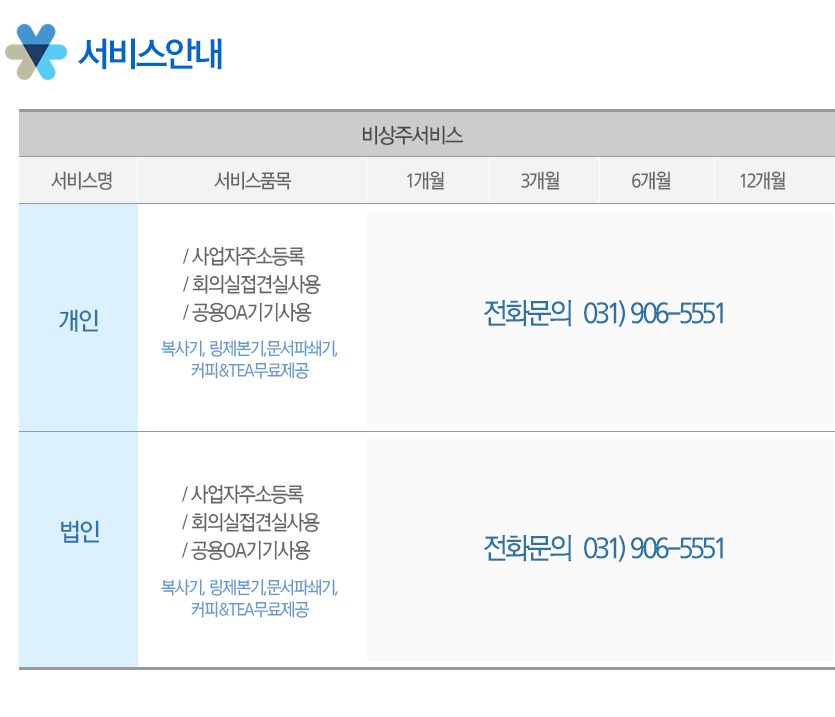835x717 pixels.
Task: Click the colorful star logo icon
Action: (x=36, y=52)
